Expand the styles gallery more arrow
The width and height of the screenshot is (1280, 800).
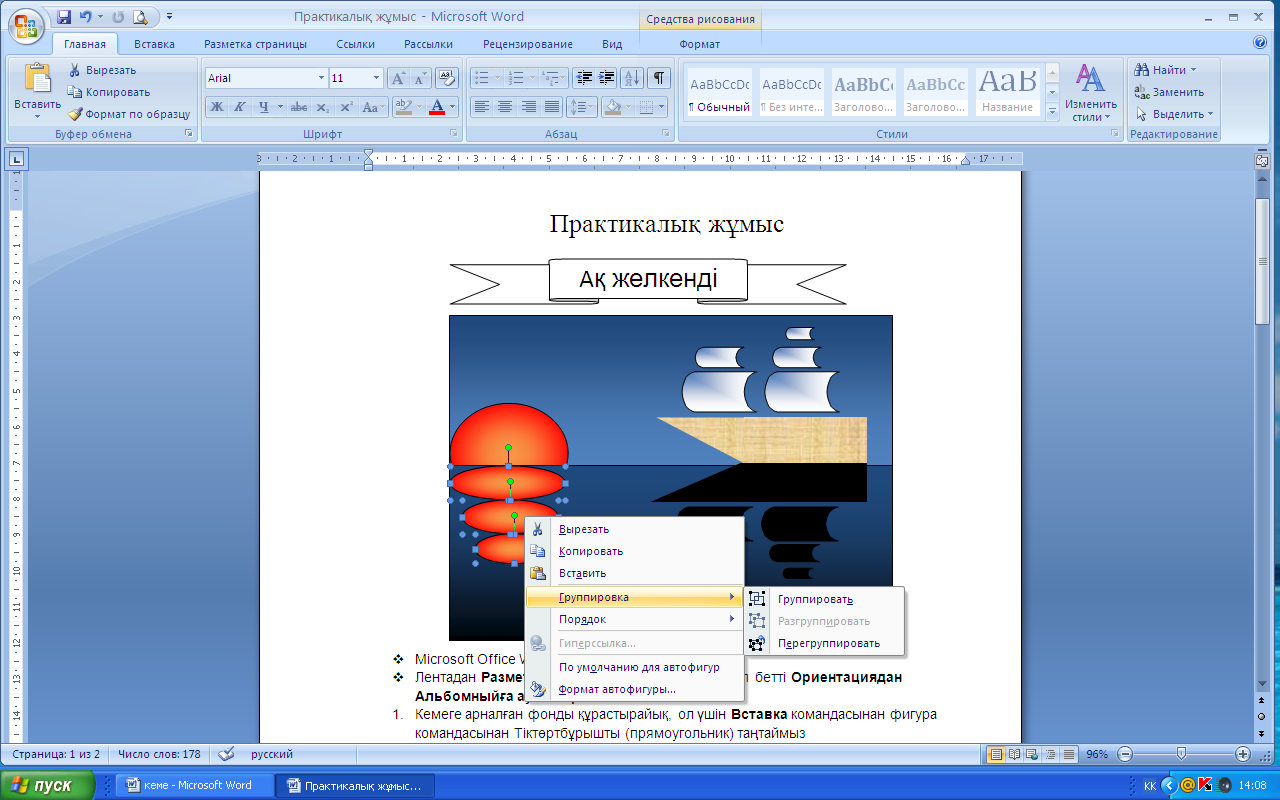(x=1052, y=113)
